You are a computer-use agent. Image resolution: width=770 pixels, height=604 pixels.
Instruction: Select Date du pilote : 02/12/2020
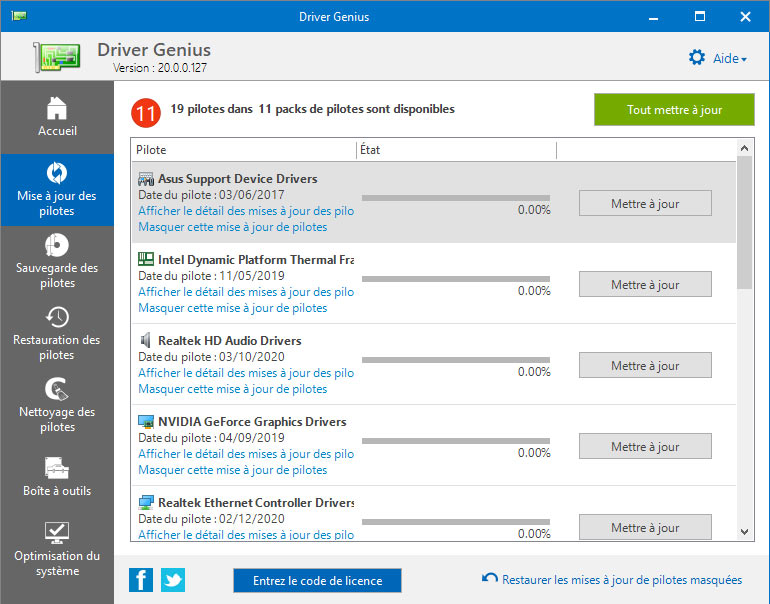coord(211,519)
